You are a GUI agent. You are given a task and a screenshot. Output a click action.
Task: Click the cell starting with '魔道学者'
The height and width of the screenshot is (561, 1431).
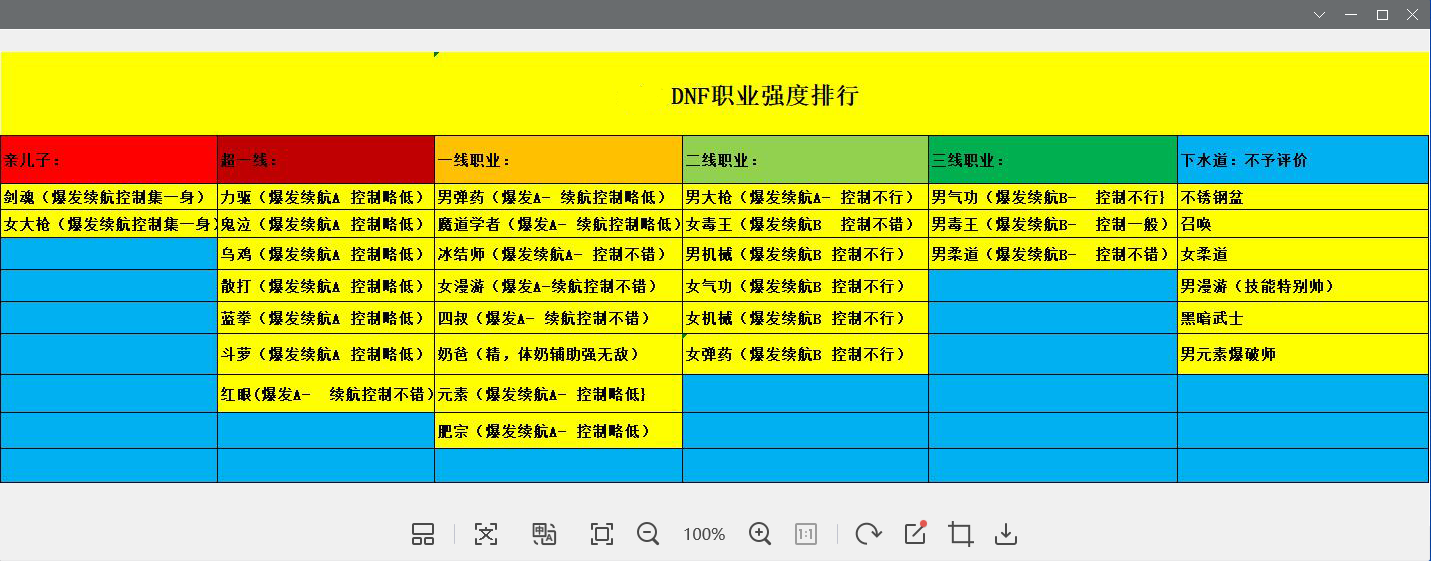pos(558,224)
